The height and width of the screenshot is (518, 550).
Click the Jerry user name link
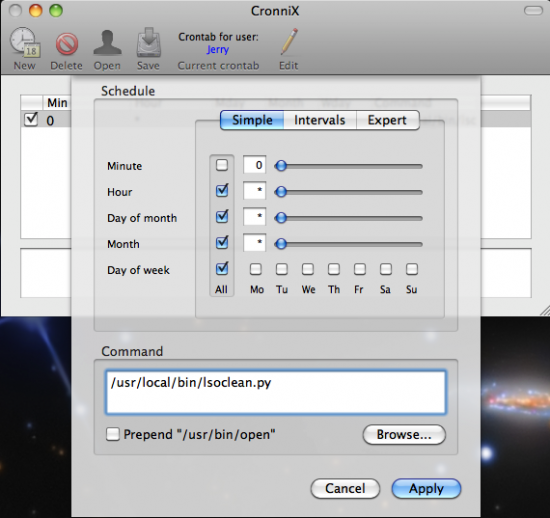pyautogui.click(x=218, y=49)
